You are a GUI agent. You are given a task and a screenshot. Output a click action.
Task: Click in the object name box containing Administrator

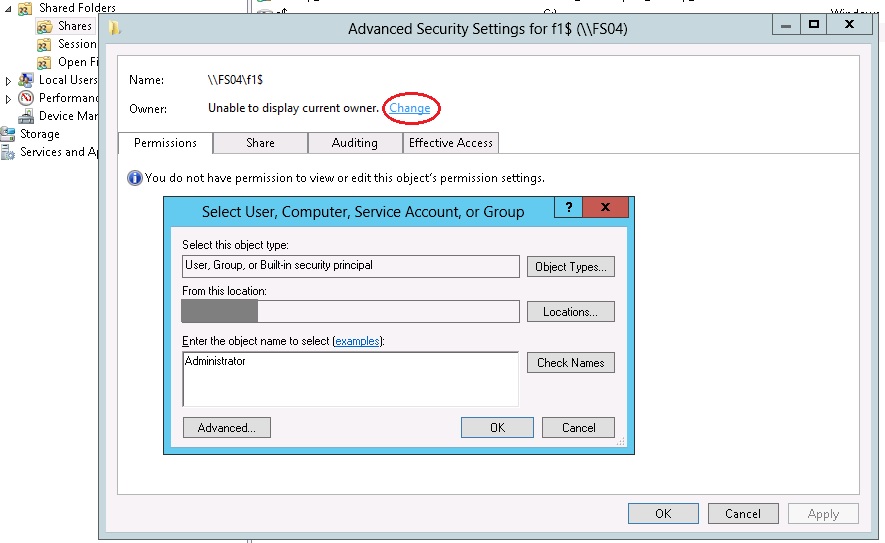point(351,379)
